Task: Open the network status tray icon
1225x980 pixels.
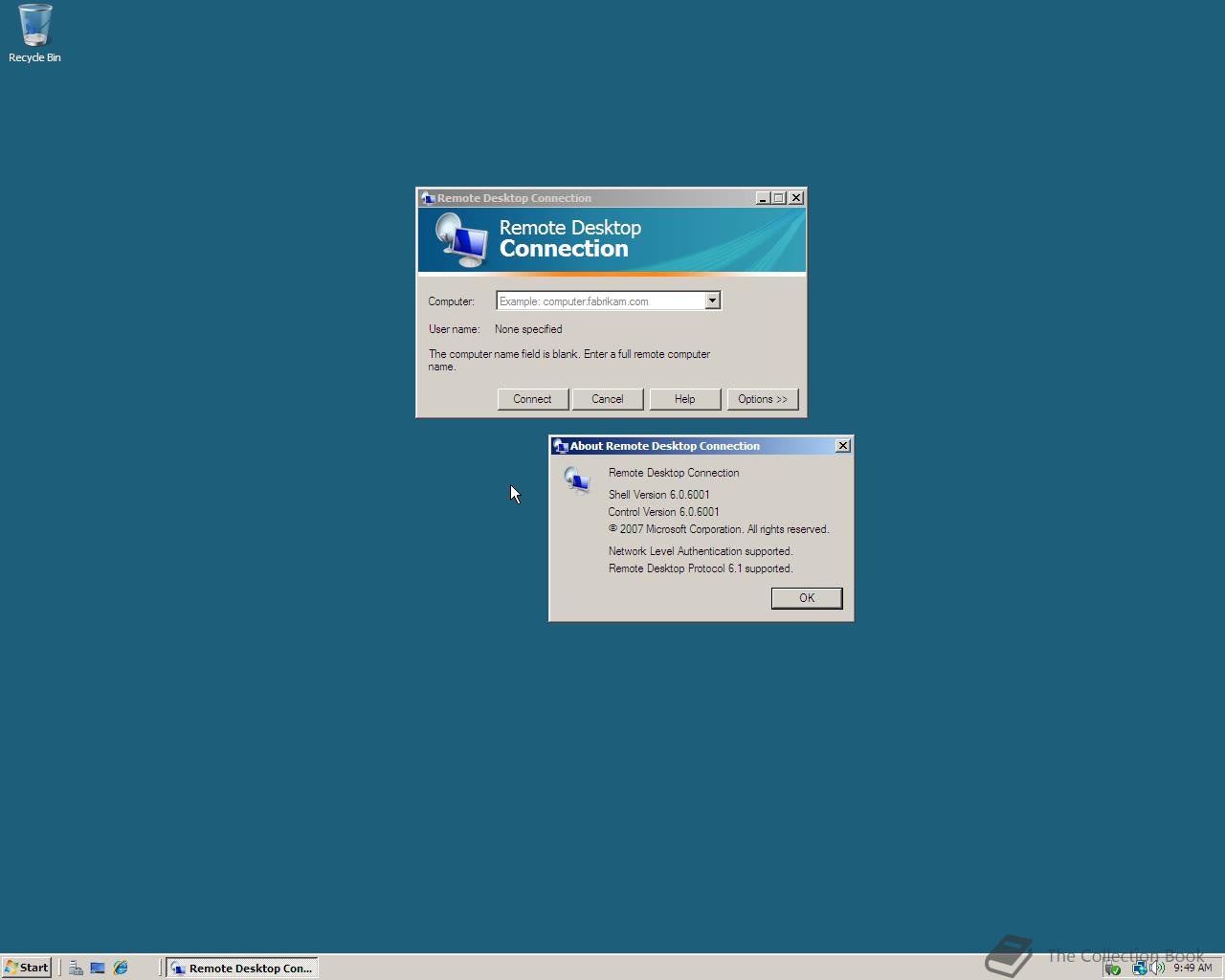Action: point(1139,968)
